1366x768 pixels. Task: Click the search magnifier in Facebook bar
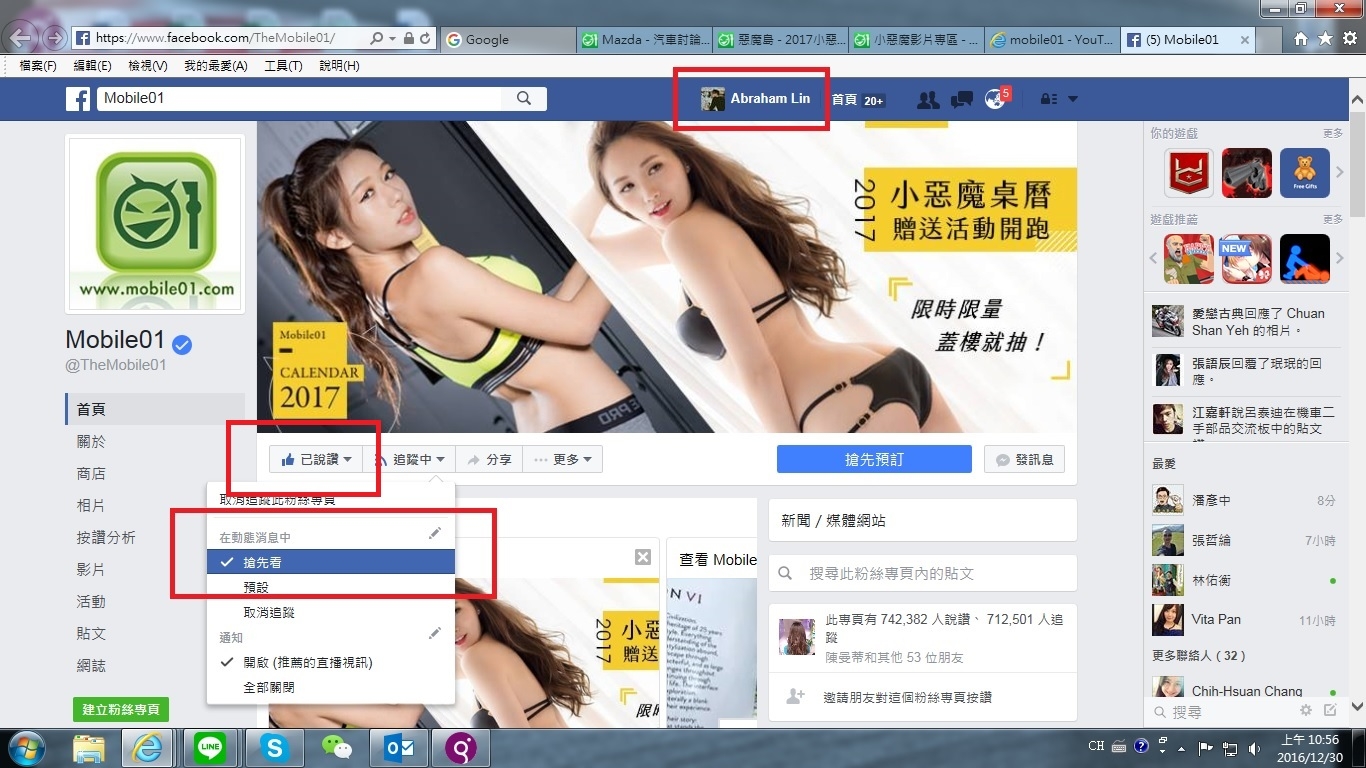click(x=524, y=99)
